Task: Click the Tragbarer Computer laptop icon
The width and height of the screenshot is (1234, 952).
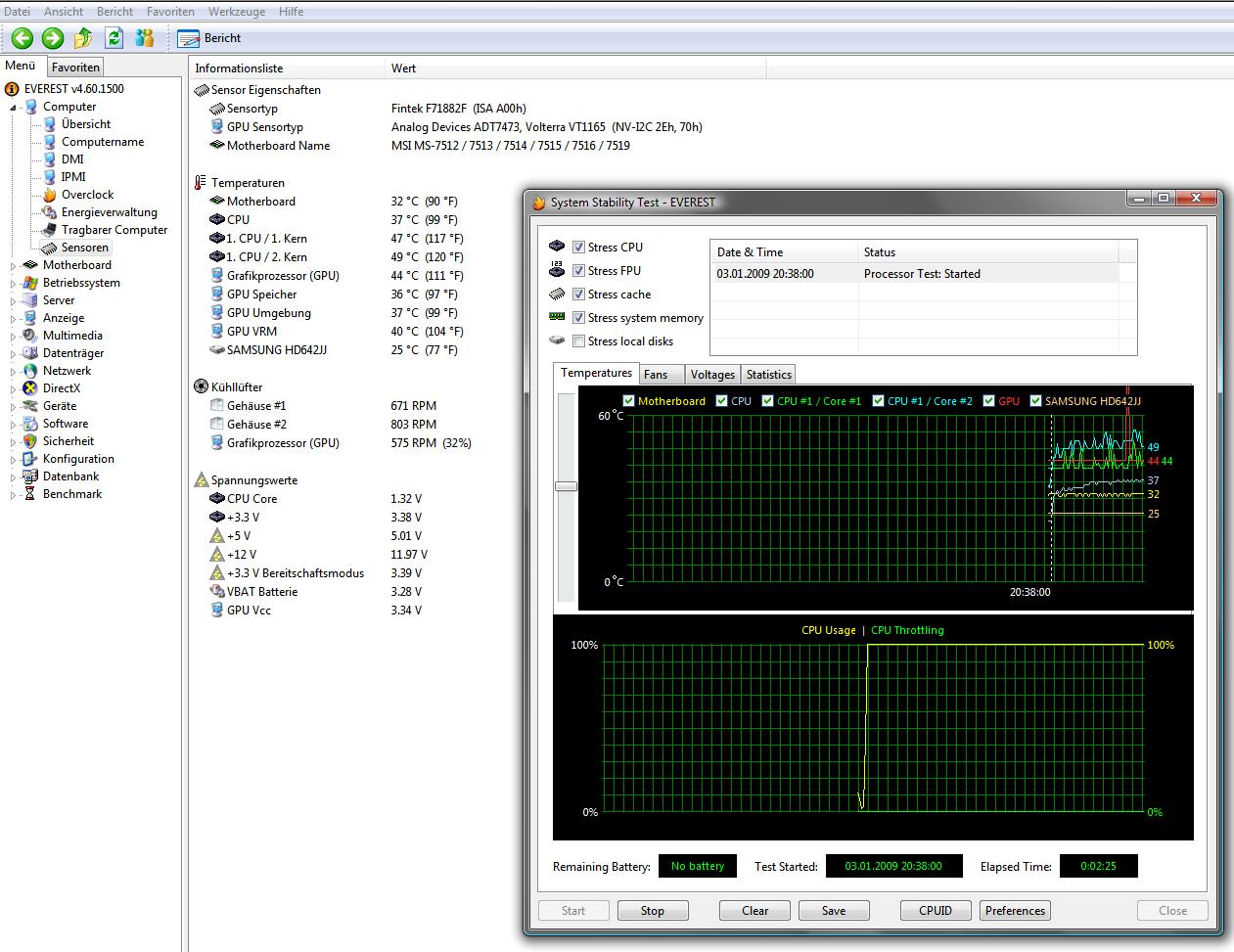Action: (x=49, y=230)
